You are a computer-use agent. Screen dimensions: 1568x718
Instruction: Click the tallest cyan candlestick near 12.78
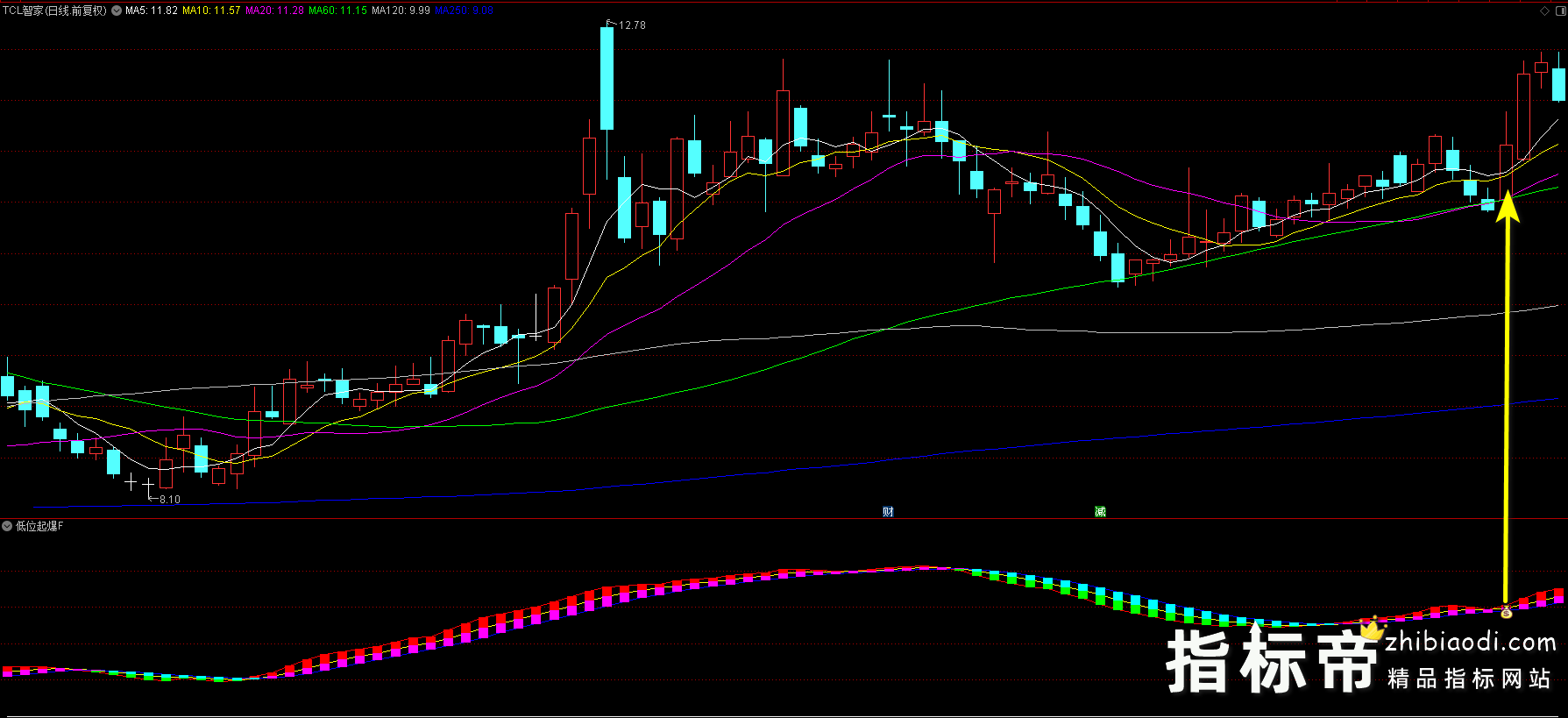click(x=607, y=78)
